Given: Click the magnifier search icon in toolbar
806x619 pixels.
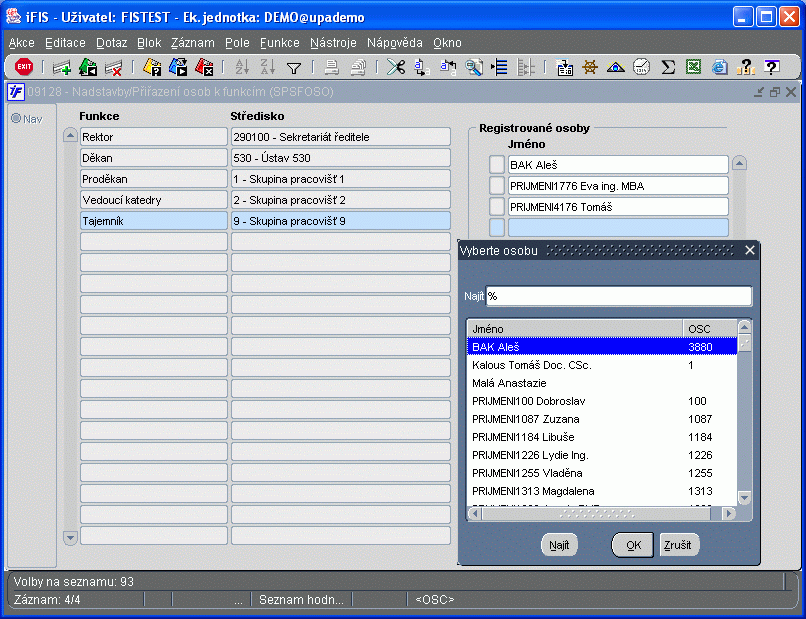Looking at the screenshot, I should [473, 67].
